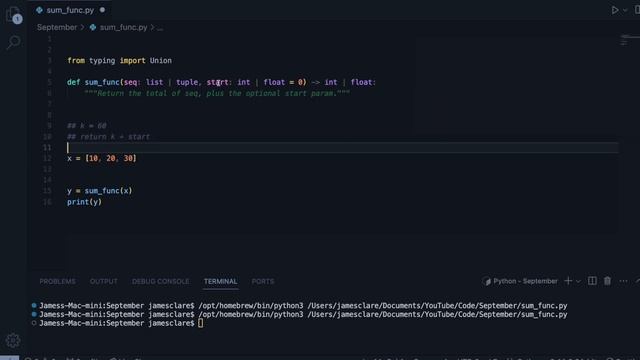Open the Search view in activity bar
This screenshot has height=360, width=640.
(13, 42)
